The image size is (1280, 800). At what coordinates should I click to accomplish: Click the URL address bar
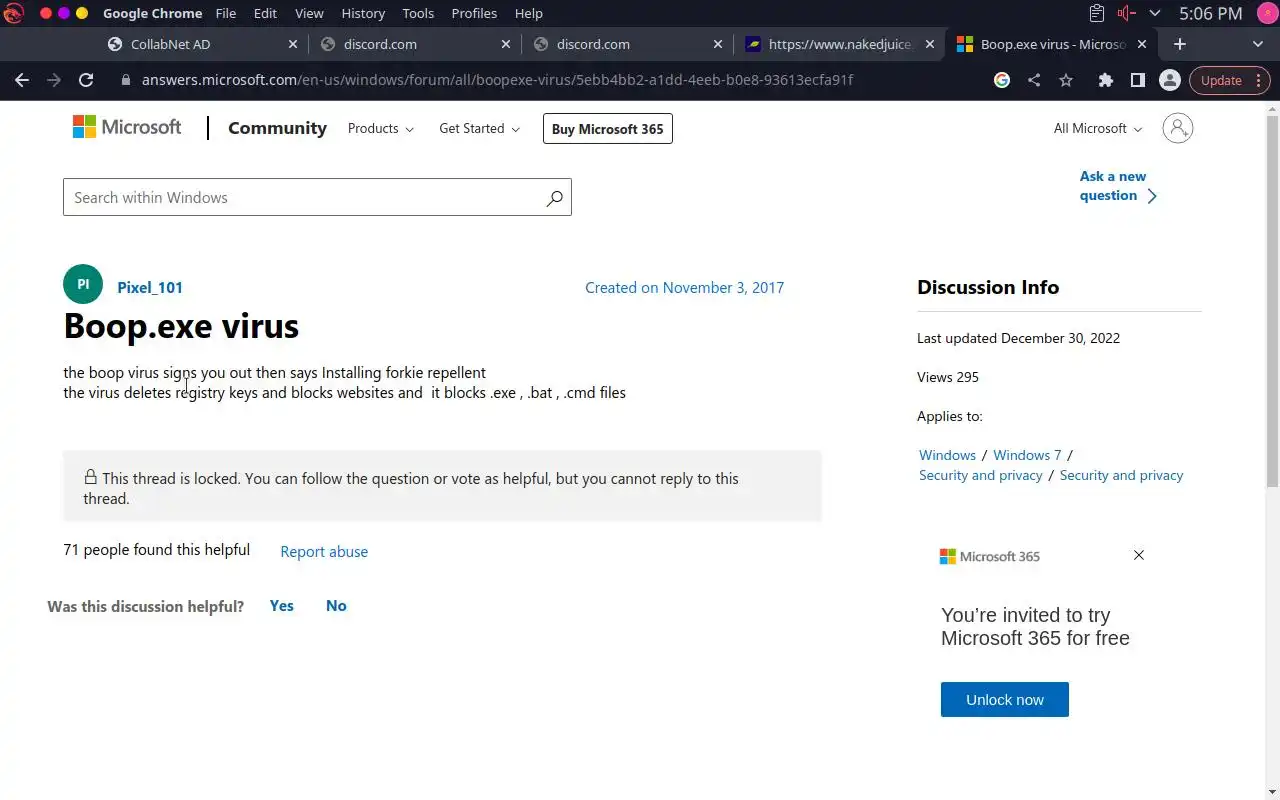coord(498,80)
